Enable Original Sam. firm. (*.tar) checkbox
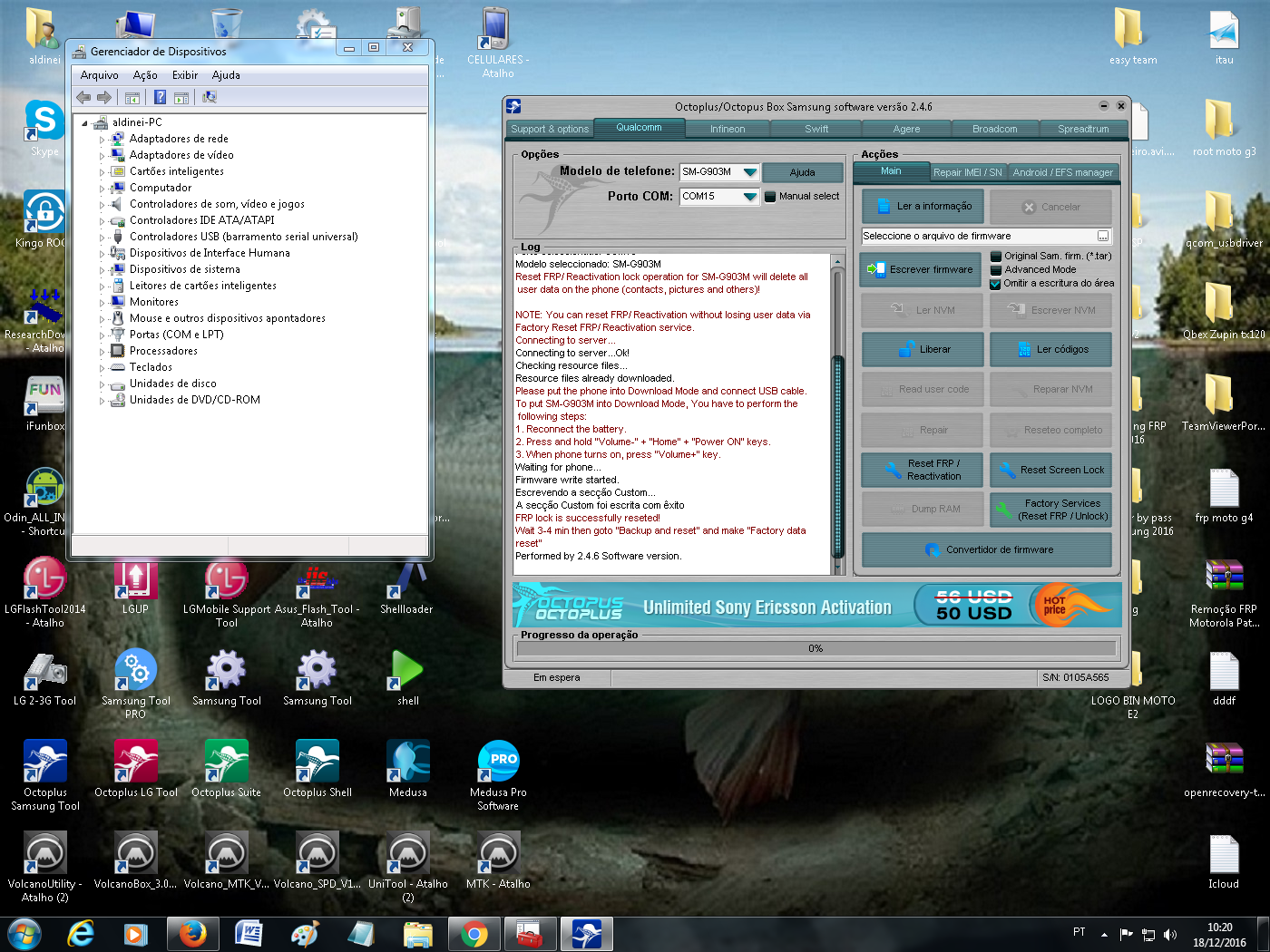Screen dimensions: 1270x952 pyautogui.click(x=996, y=257)
